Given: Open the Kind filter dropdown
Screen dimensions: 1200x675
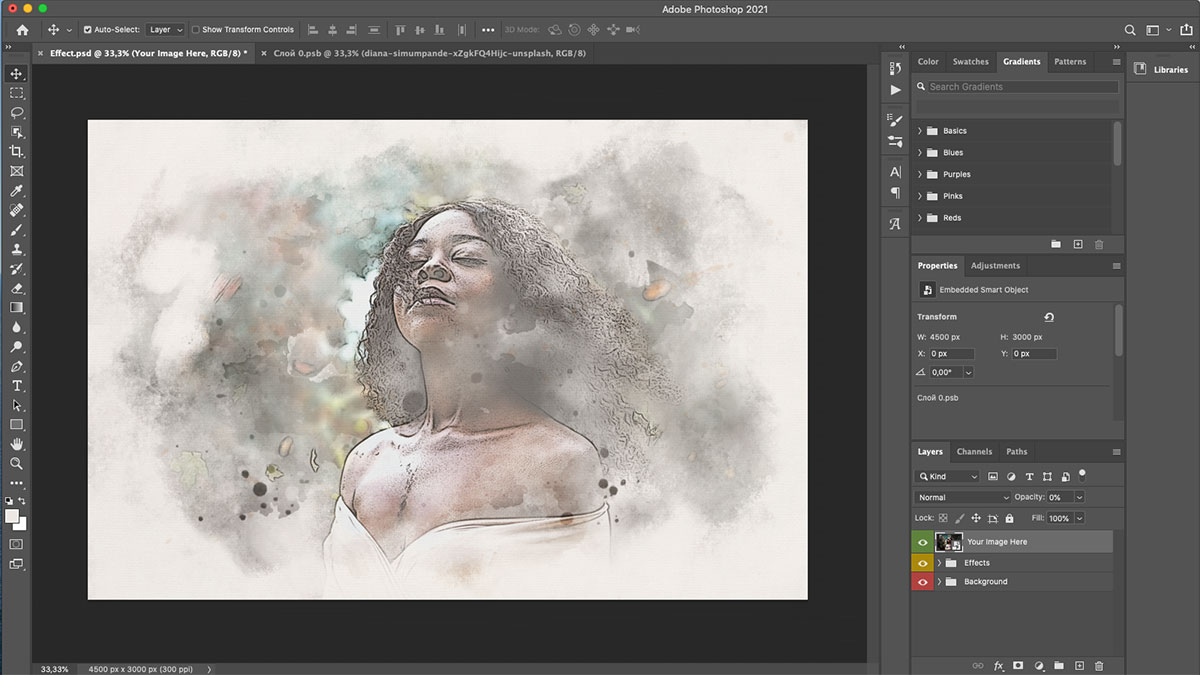Looking at the screenshot, I should (x=947, y=477).
